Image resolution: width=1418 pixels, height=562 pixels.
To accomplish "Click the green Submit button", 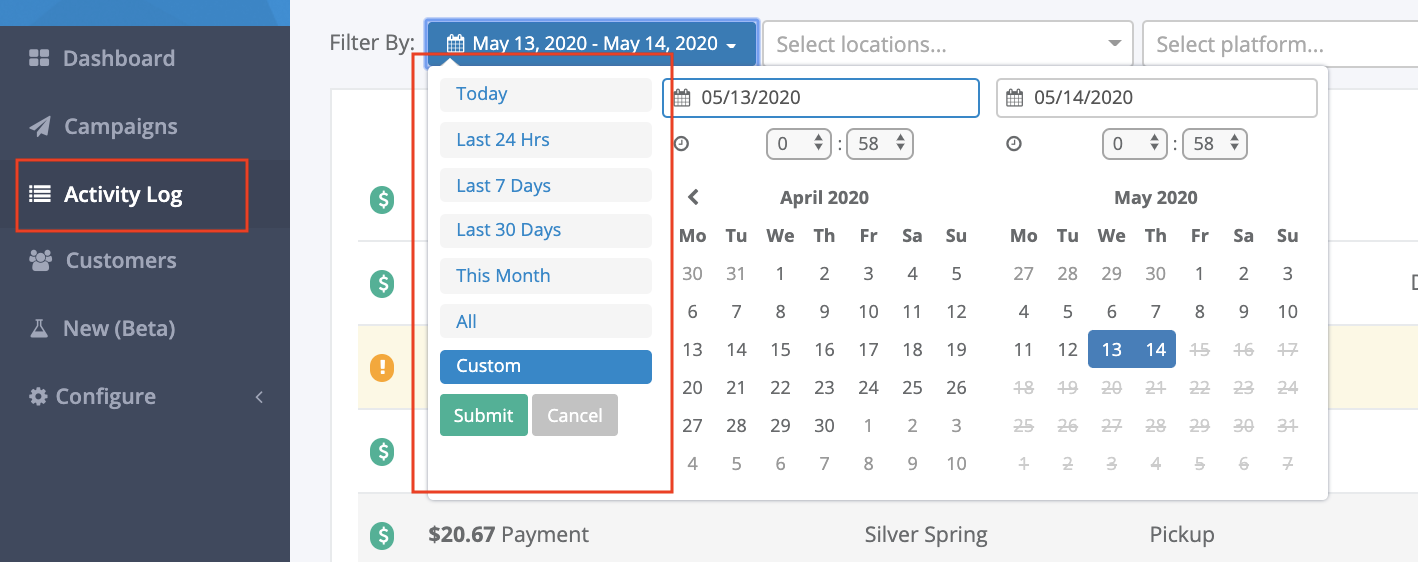I will (484, 415).
